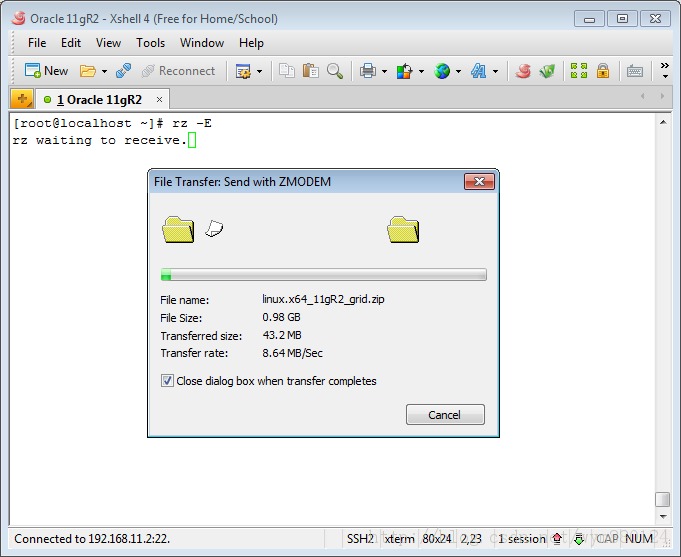Launch the Xshell red shell toolbar icon
Image resolution: width=681 pixels, height=557 pixels.
pos(523,71)
